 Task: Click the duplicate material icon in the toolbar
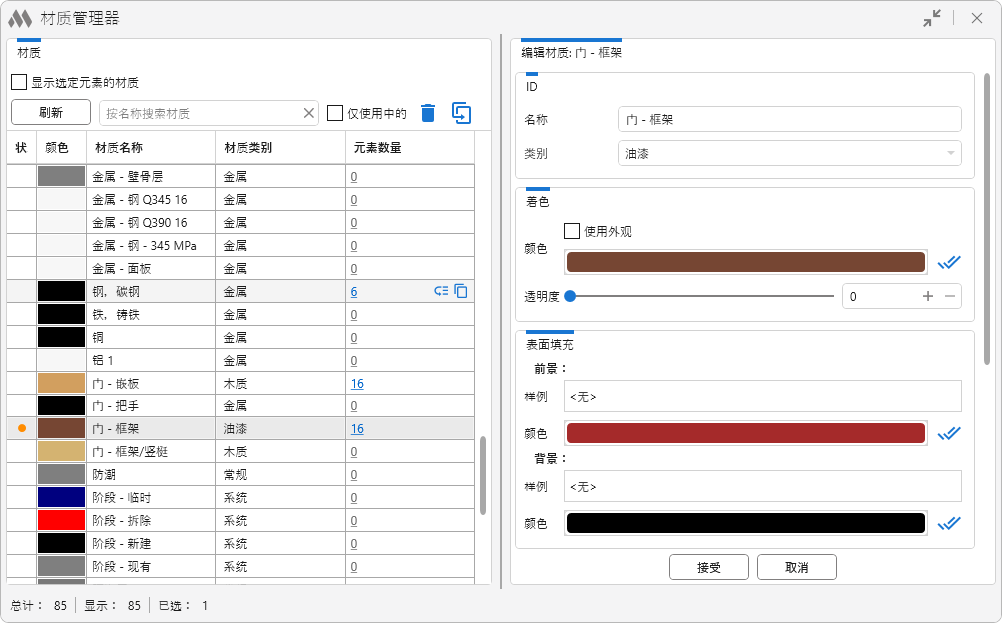pos(461,113)
